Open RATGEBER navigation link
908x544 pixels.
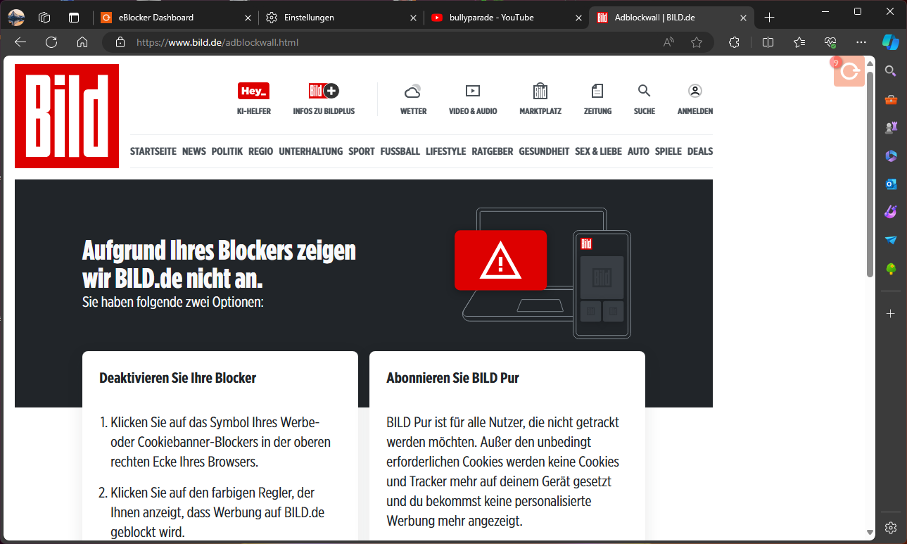492,151
